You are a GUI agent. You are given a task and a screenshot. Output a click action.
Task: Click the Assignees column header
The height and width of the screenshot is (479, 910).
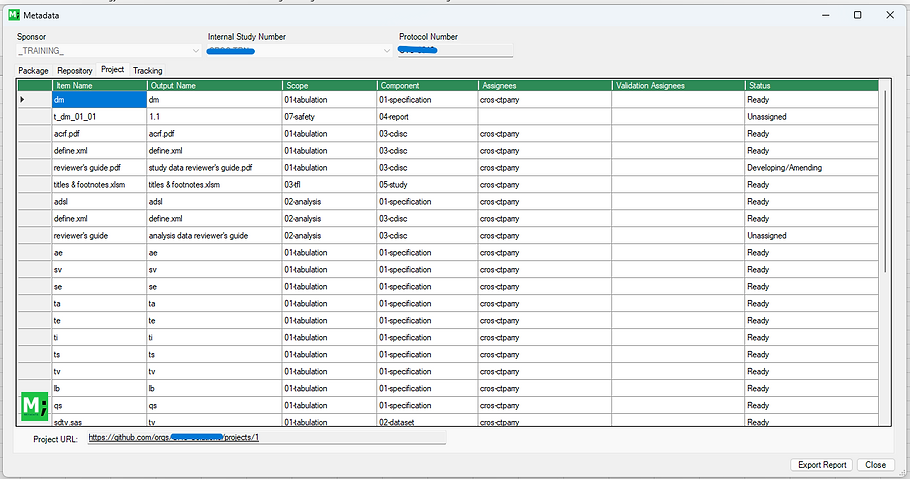point(545,85)
